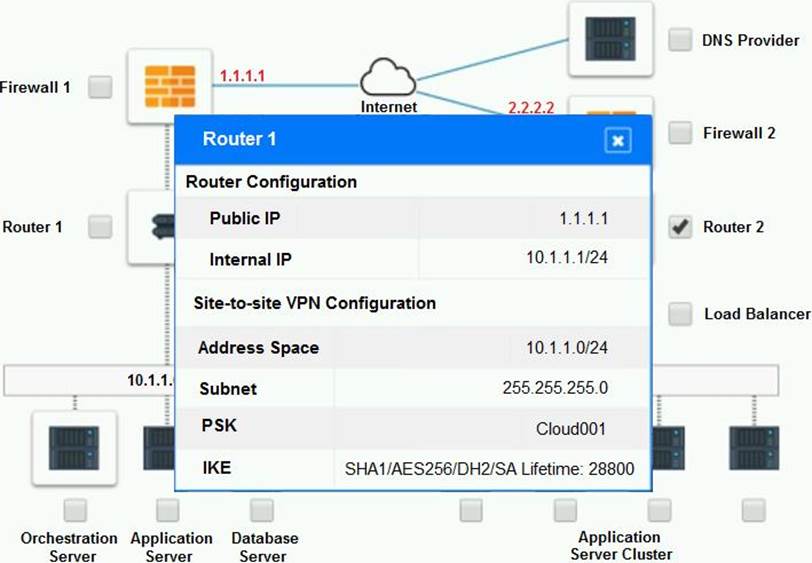Uncheck the Router 2 checkbox
Viewport: 812px width, 563px height.
pos(680,227)
